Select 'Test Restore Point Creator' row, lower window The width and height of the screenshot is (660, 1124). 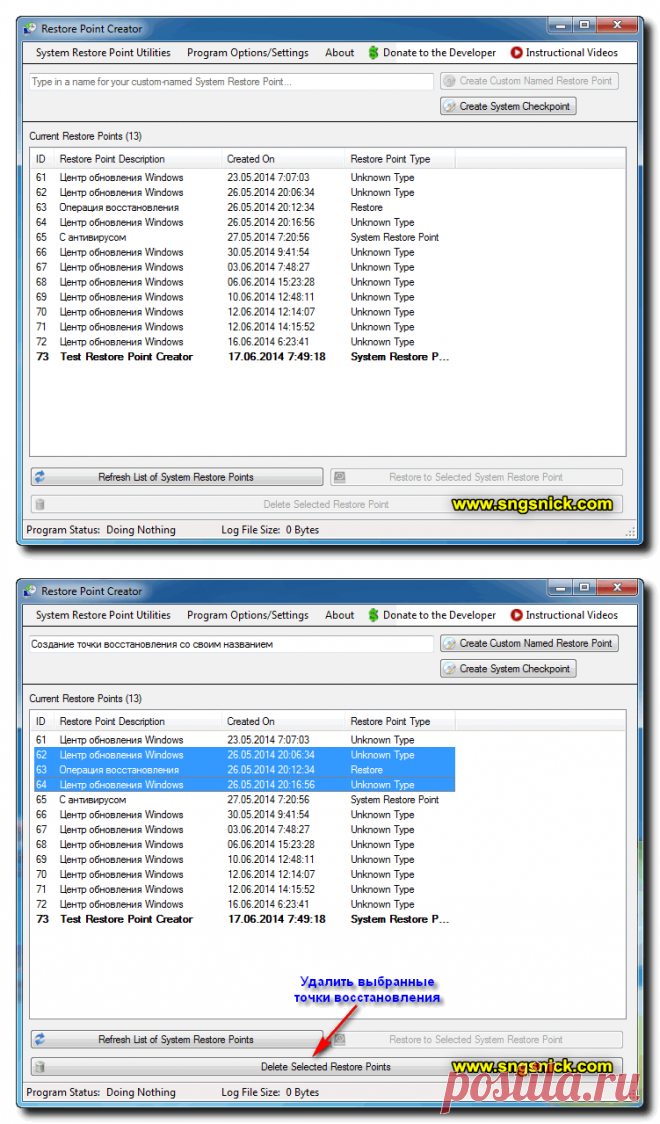(x=244, y=919)
